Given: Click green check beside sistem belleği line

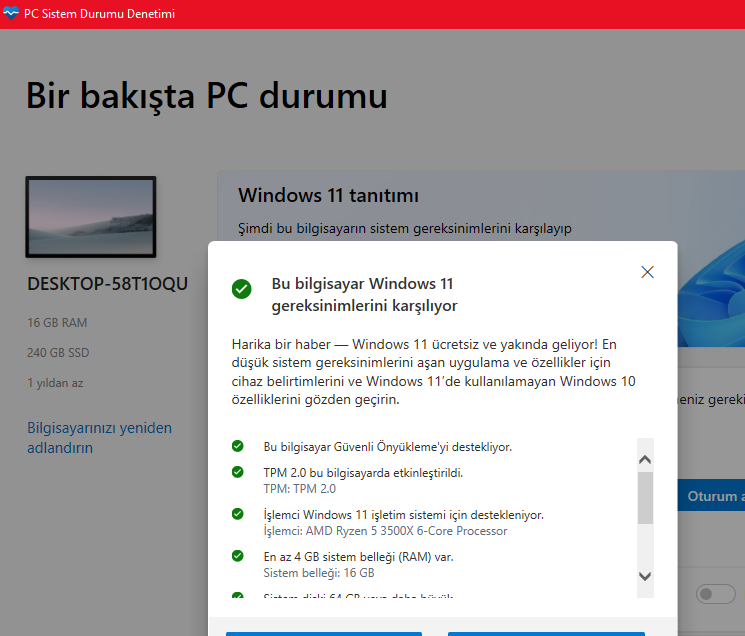Looking at the screenshot, I should (x=238, y=556).
